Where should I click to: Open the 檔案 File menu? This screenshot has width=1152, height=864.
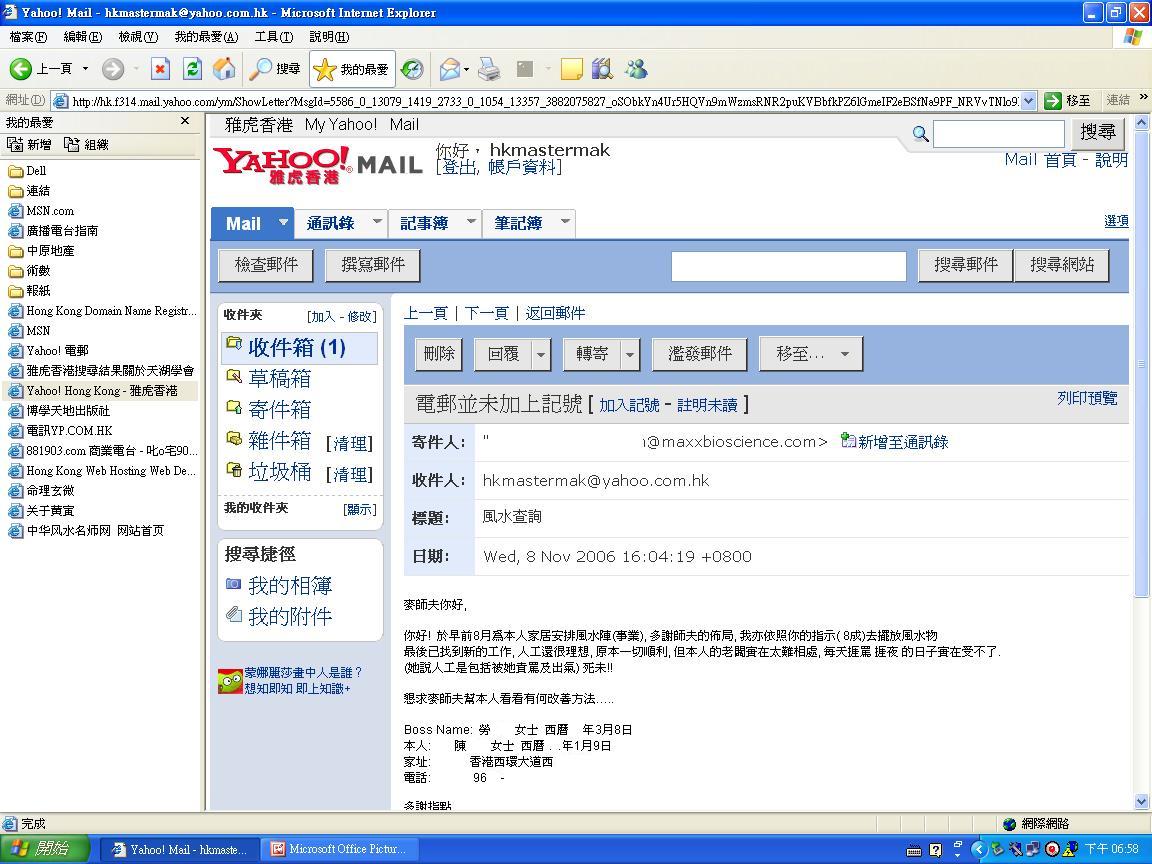pyautogui.click(x=28, y=37)
